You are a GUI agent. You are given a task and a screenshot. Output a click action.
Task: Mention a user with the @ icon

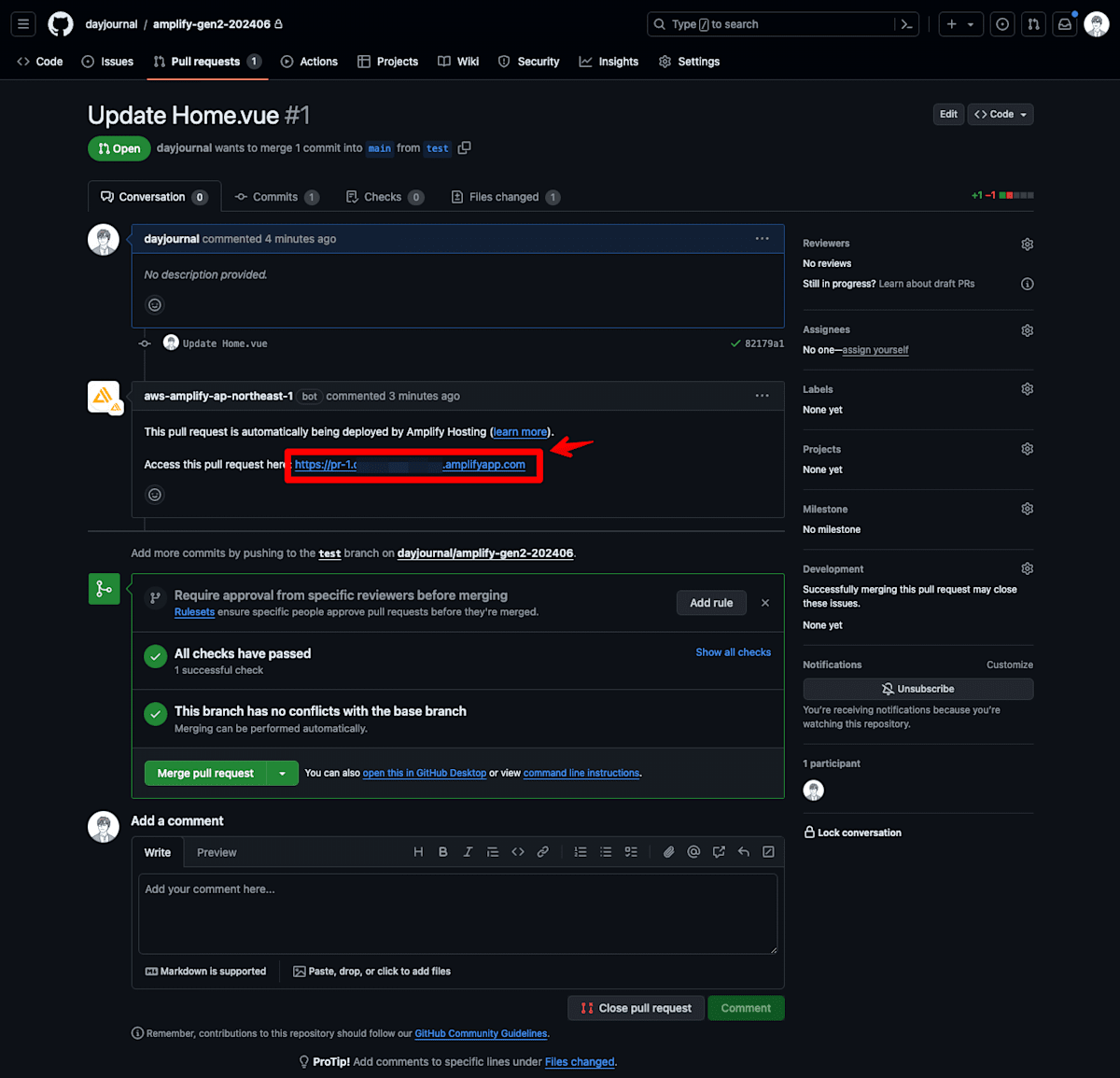coord(693,852)
